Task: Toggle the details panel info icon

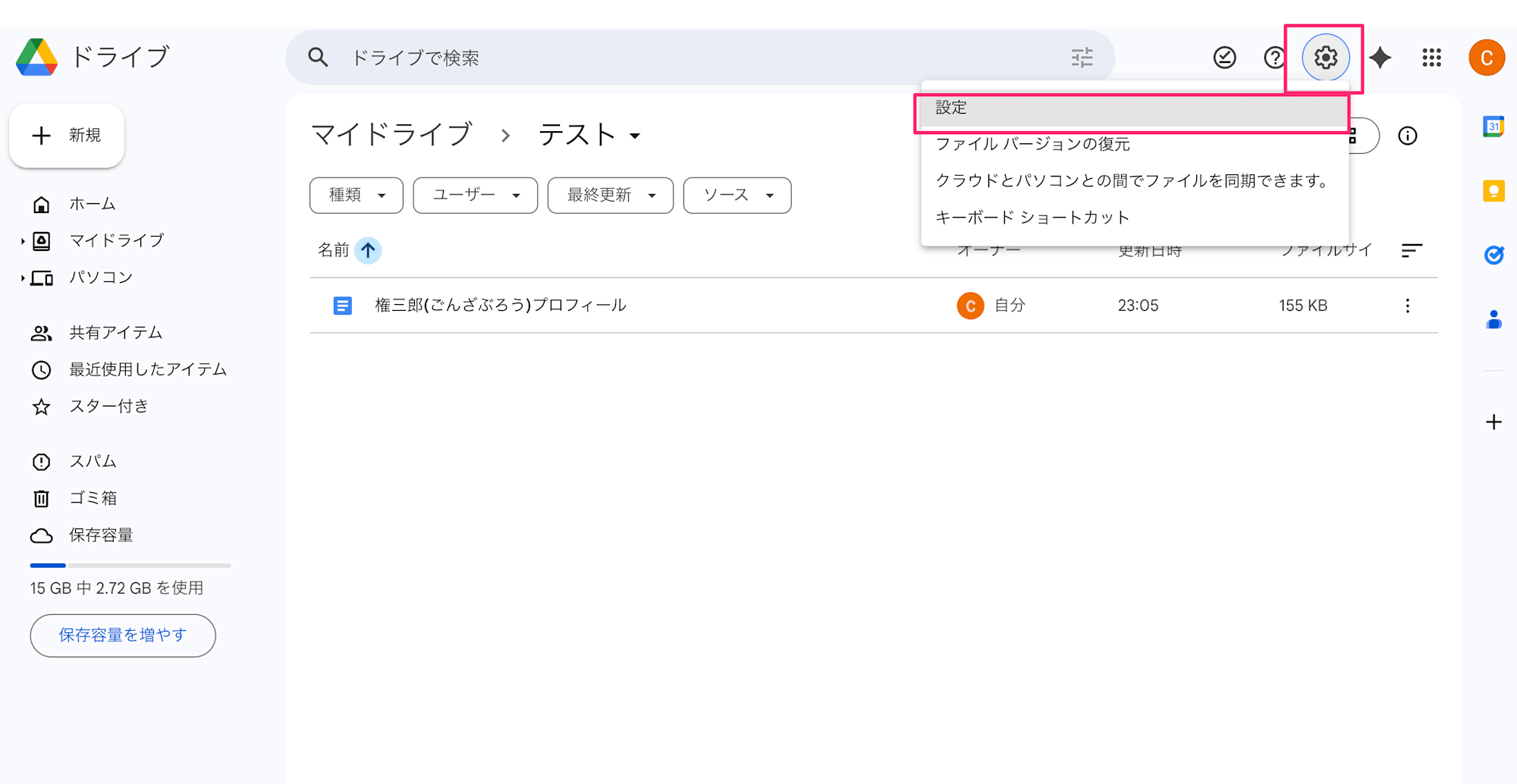Action: point(1408,136)
